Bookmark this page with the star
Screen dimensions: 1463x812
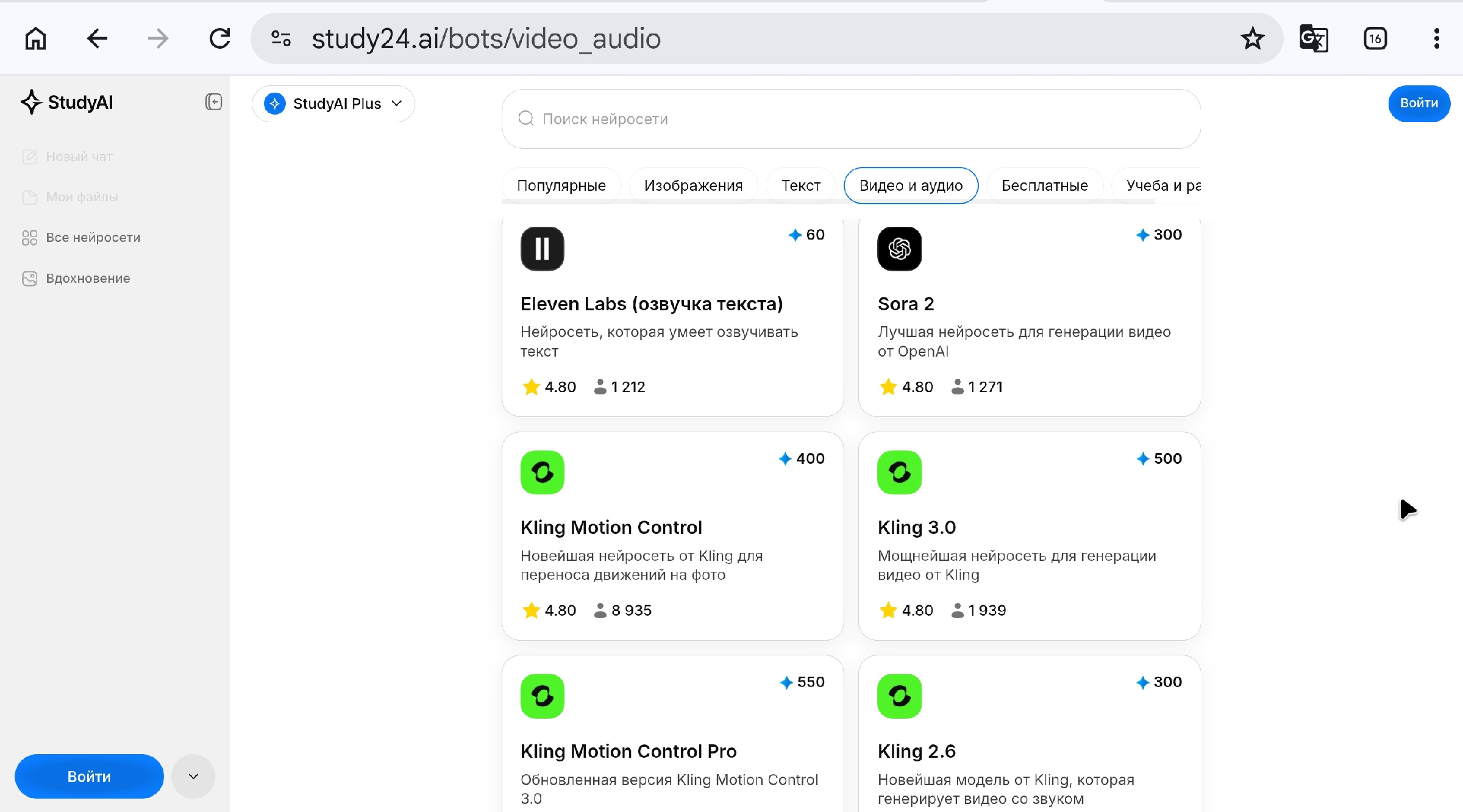point(1253,38)
